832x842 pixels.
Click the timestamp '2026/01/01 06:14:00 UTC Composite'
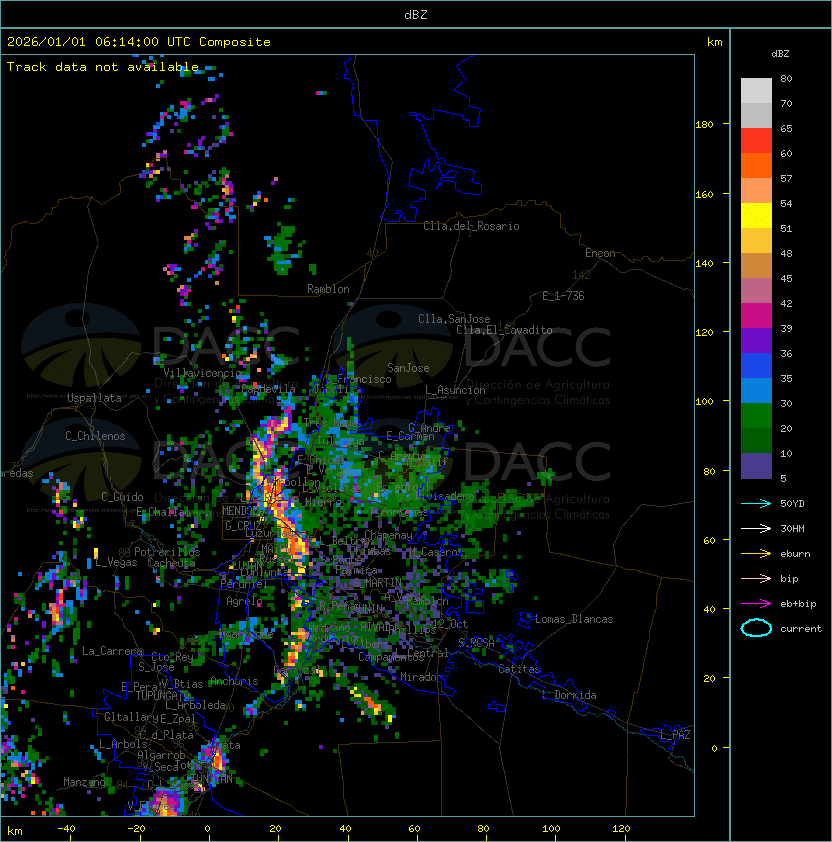(139, 42)
